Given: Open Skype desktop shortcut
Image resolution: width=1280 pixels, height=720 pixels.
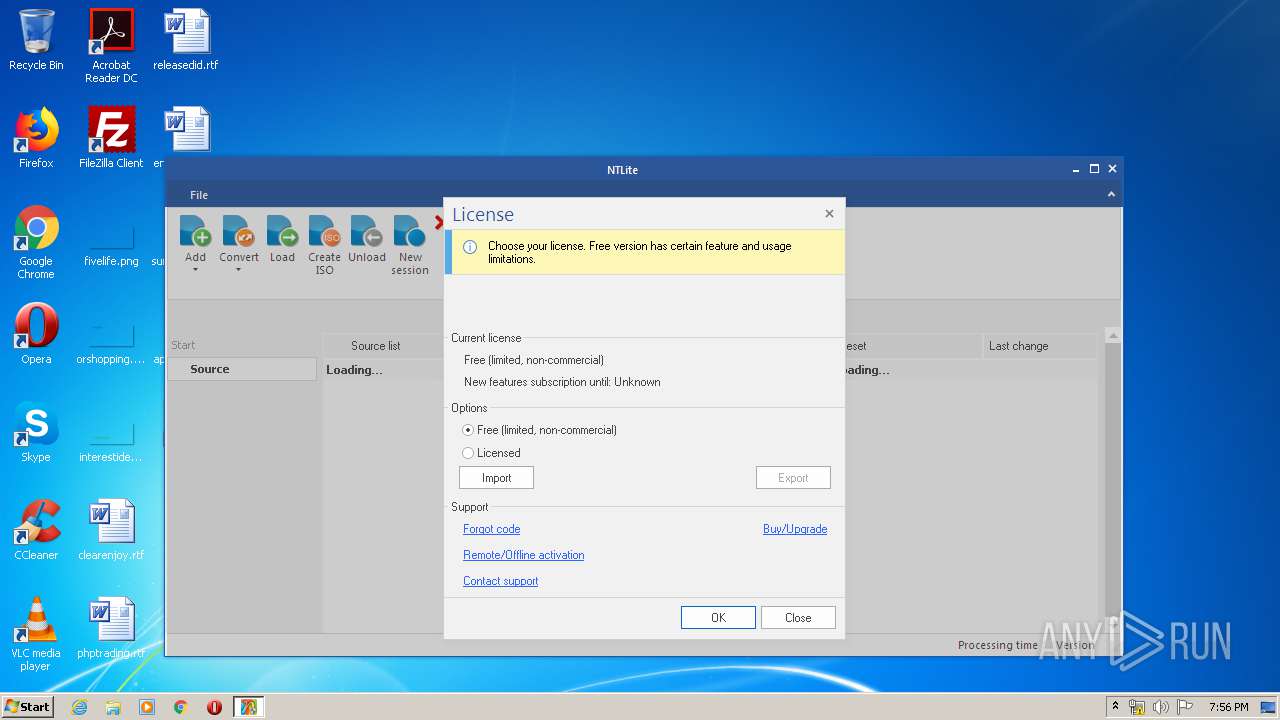Looking at the screenshot, I should click(36, 432).
